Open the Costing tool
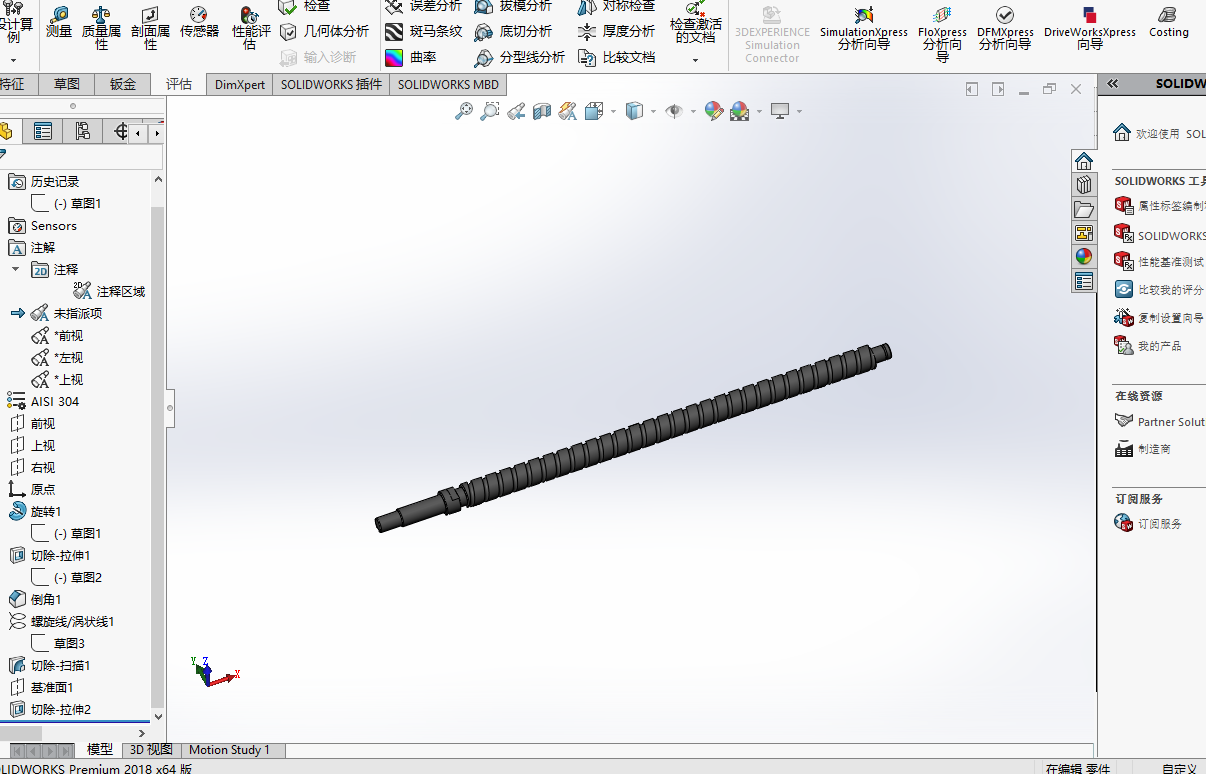Viewport: 1206px width, 774px height. [x=1168, y=22]
